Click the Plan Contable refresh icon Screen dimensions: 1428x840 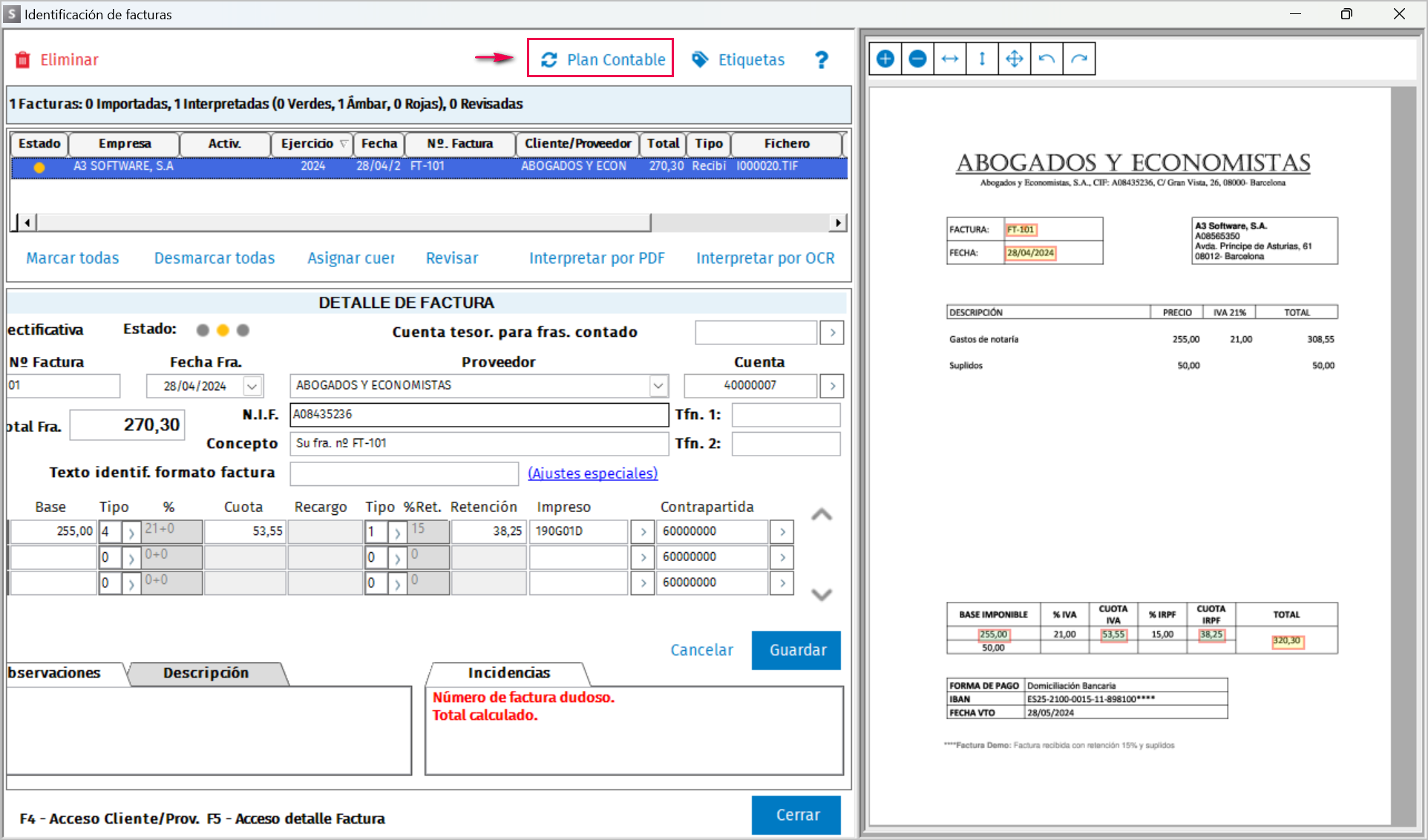(x=549, y=60)
